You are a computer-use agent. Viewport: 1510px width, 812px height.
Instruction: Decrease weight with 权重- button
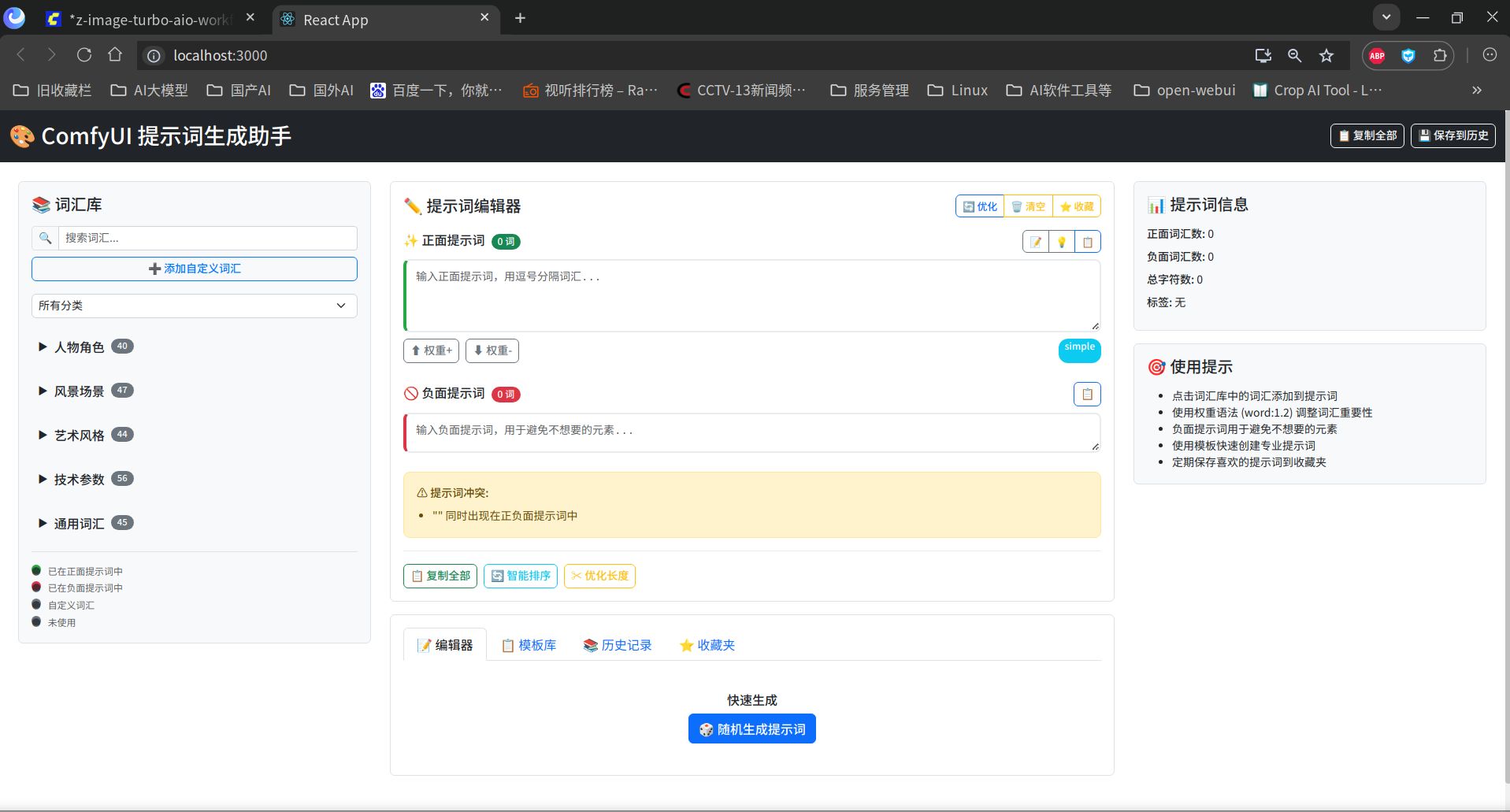tap(492, 350)
